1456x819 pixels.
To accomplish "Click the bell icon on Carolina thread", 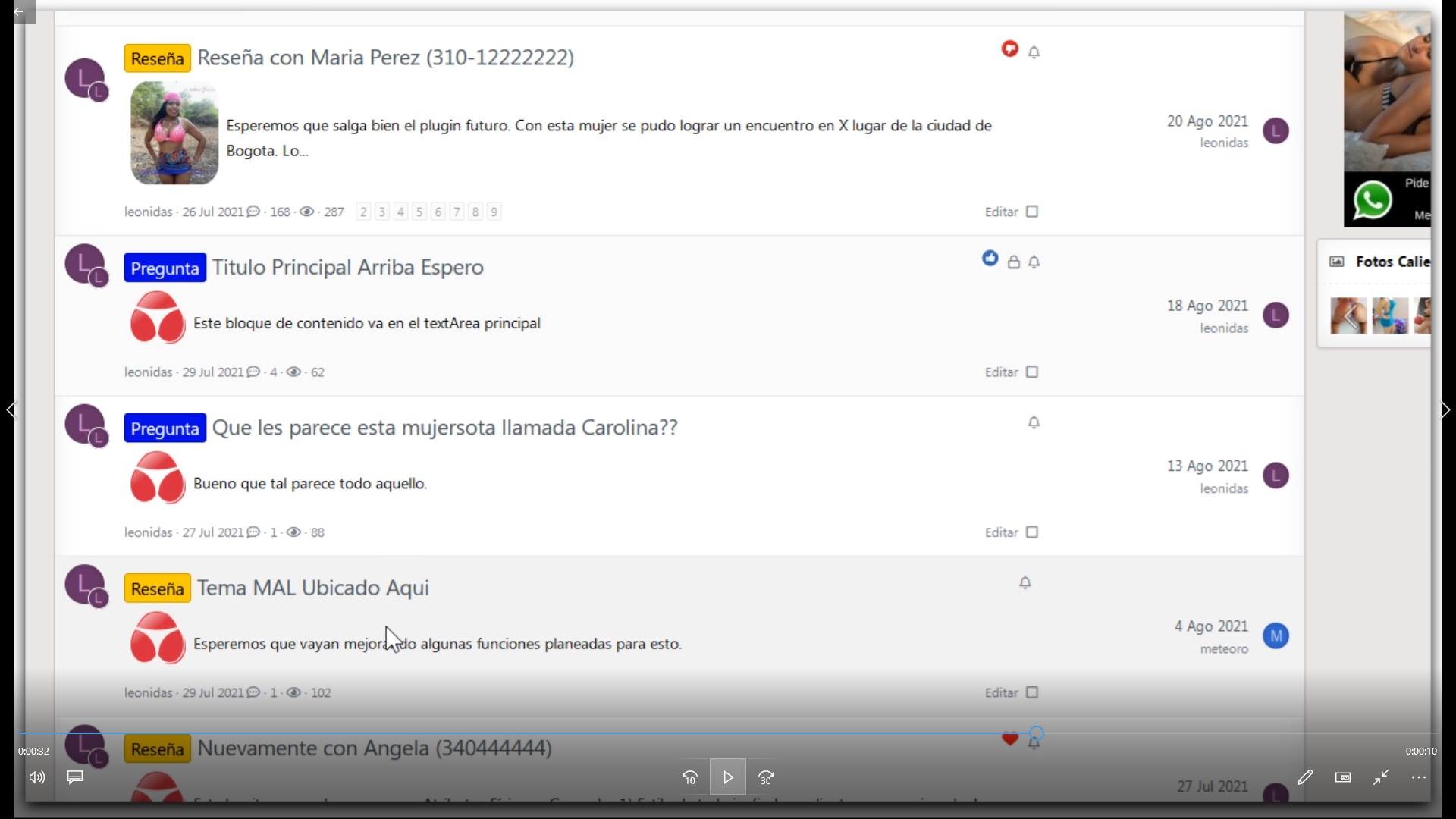I will tap(1034, 422).
